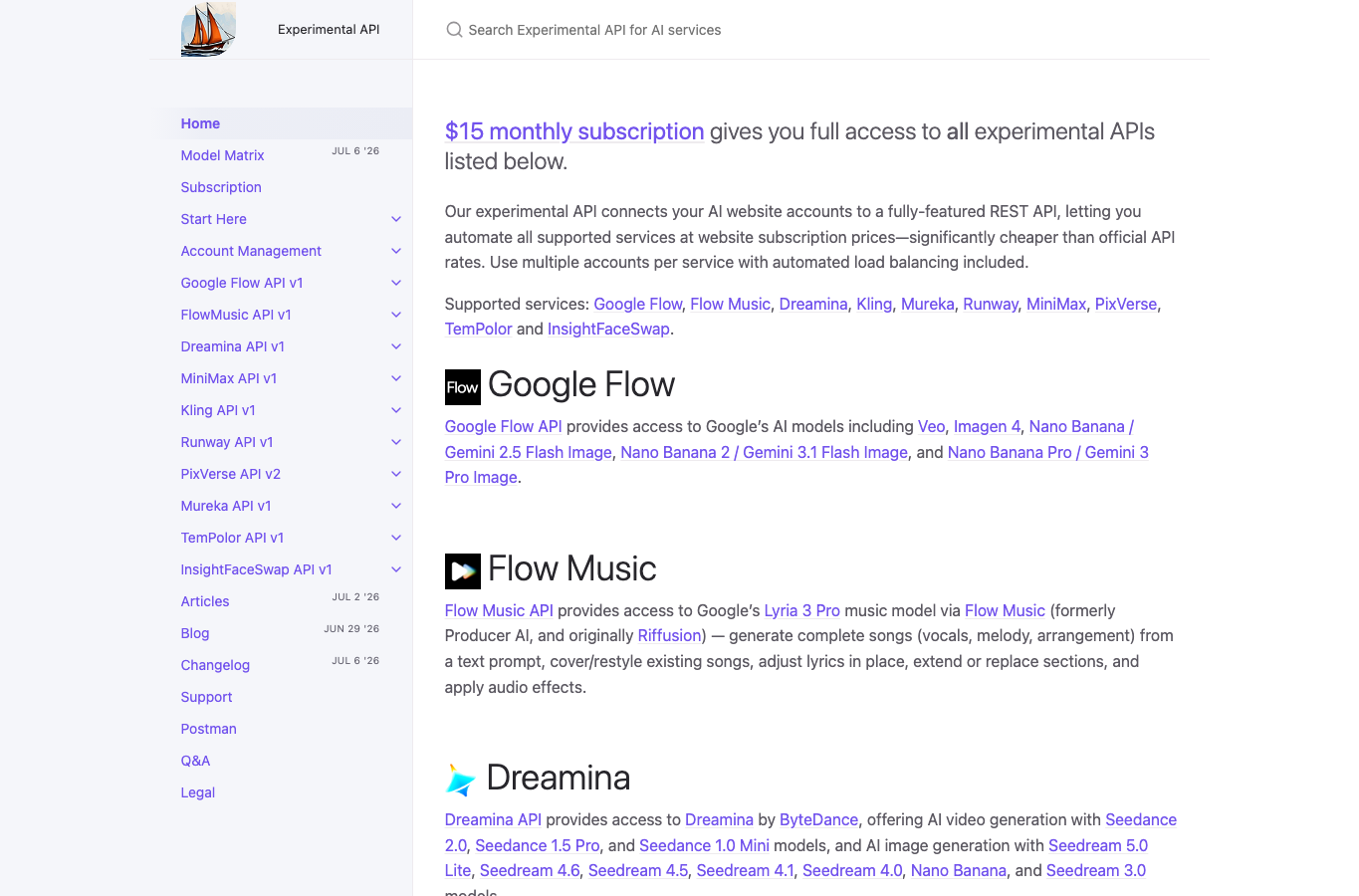
Task: Click the Dreamina logo icon
Action: (x=461, y=780)
